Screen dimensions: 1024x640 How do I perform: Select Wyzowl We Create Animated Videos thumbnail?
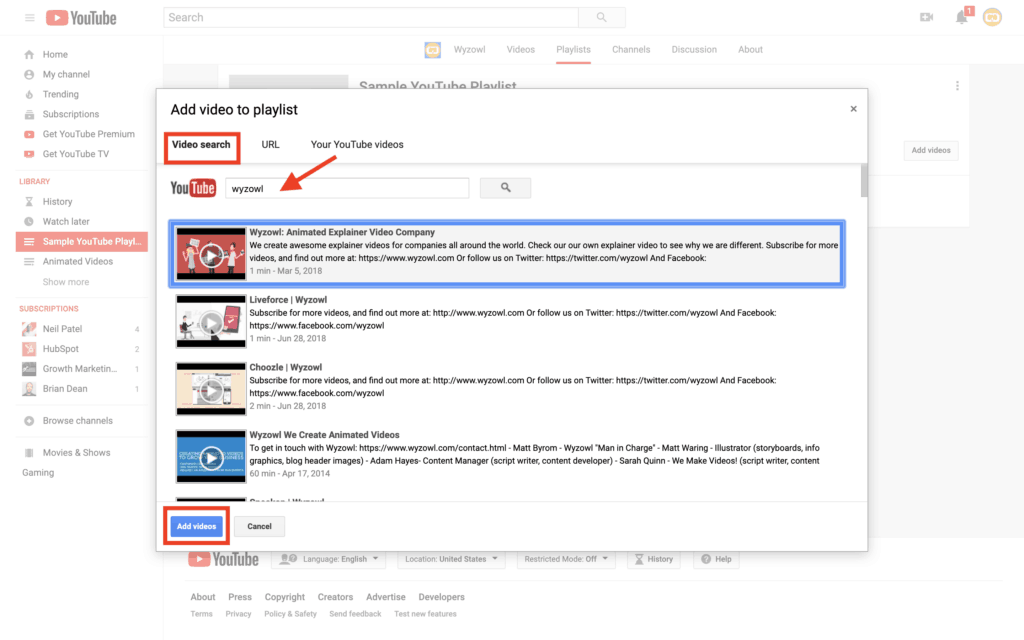(x=211, y=456)
